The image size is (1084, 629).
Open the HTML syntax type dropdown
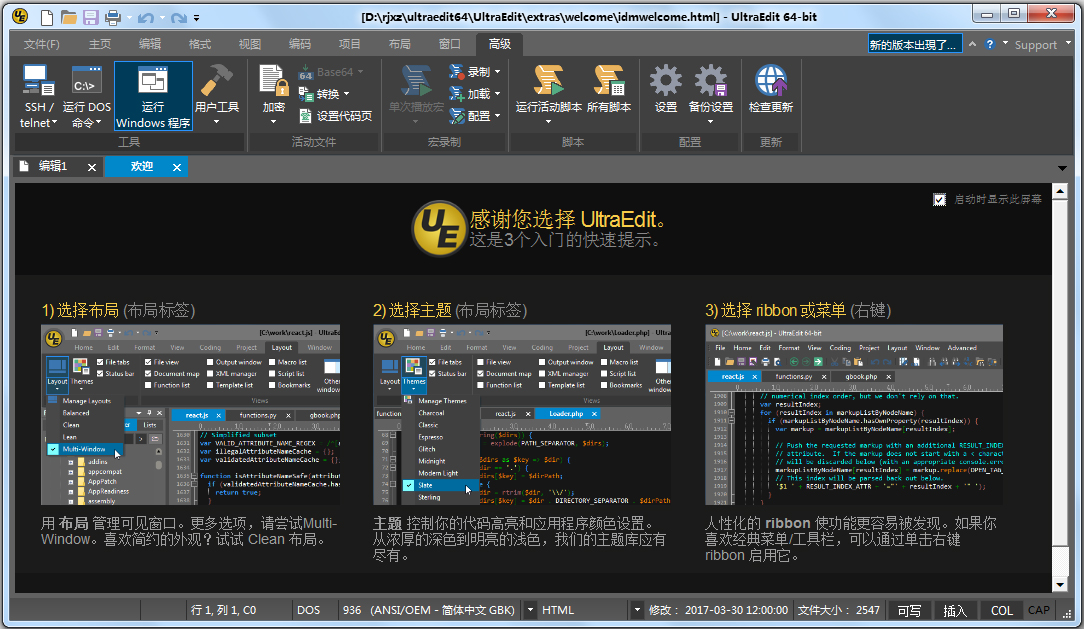coord(637,610)
